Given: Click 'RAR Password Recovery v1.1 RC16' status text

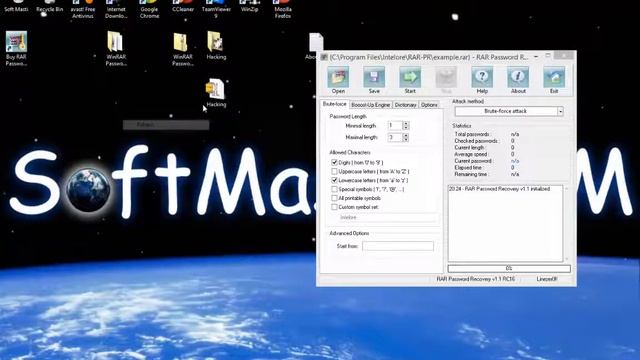Looking at the screenshot, I should coord(476,279).
